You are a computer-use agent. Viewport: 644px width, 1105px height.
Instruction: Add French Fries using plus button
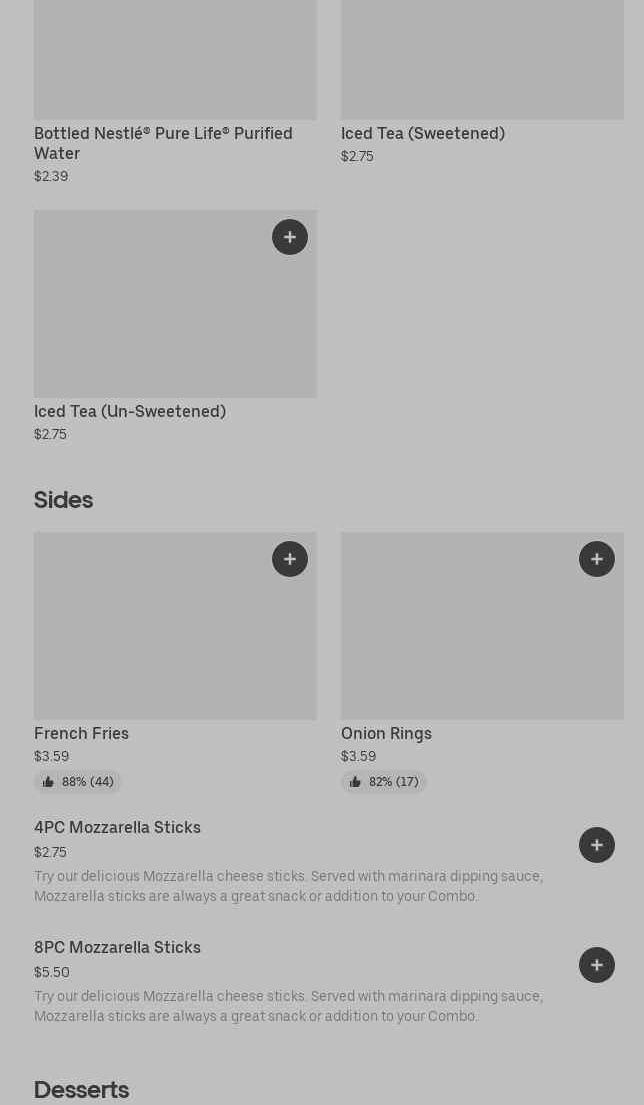[290, 559]
